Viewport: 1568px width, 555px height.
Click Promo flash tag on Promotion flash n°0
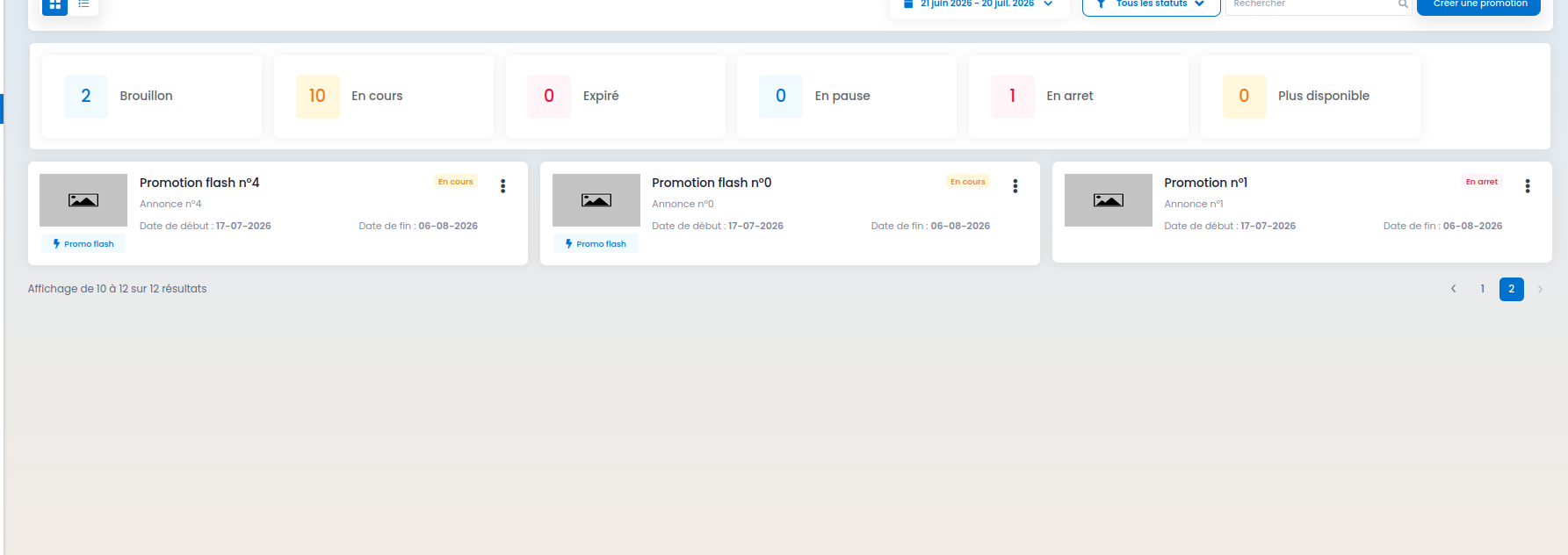[596, 244]
